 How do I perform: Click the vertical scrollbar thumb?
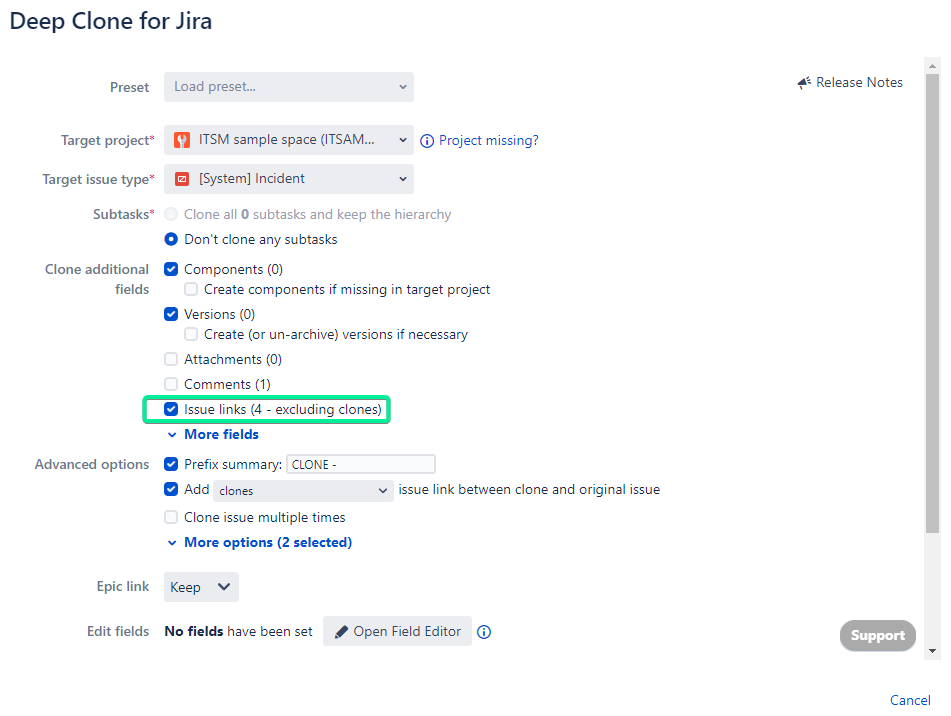click(x=932, y=303)
